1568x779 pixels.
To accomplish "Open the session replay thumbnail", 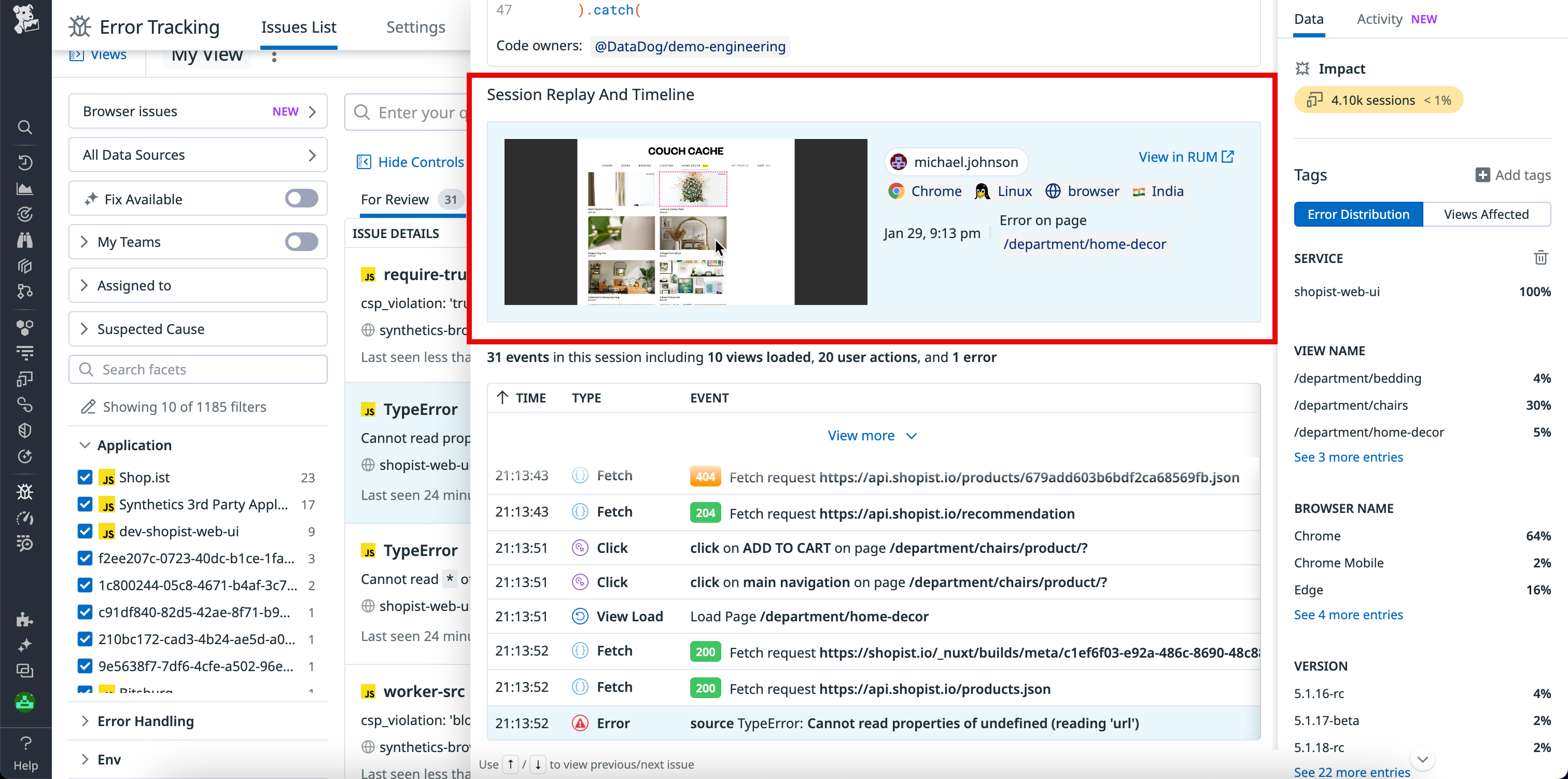I will pyautogui.click(x=685, y=221).
